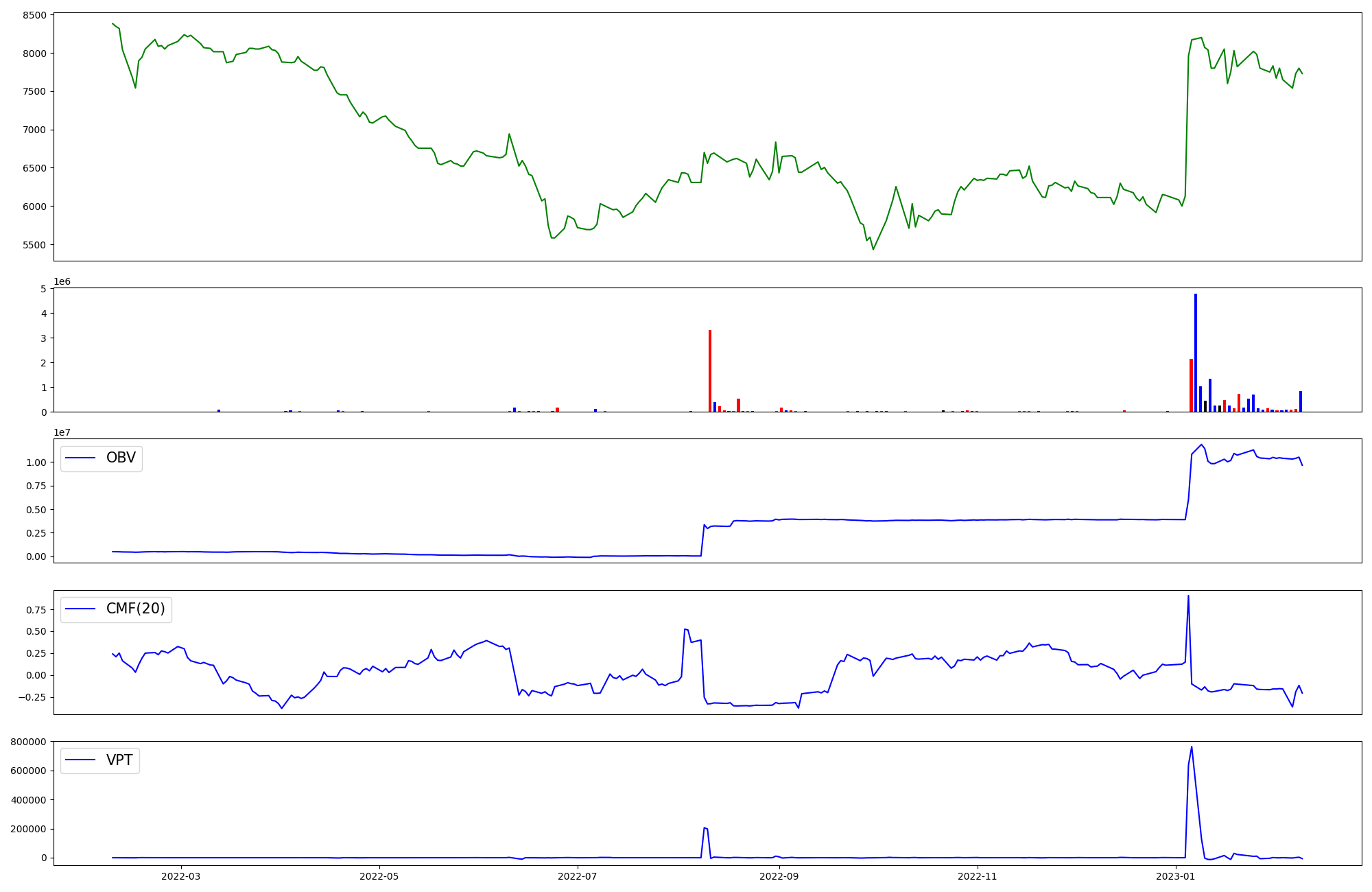The height and width of the screenshot is (892, 1372).
Task: Click the 8500 price axis label
Action: tap(34, 15)
